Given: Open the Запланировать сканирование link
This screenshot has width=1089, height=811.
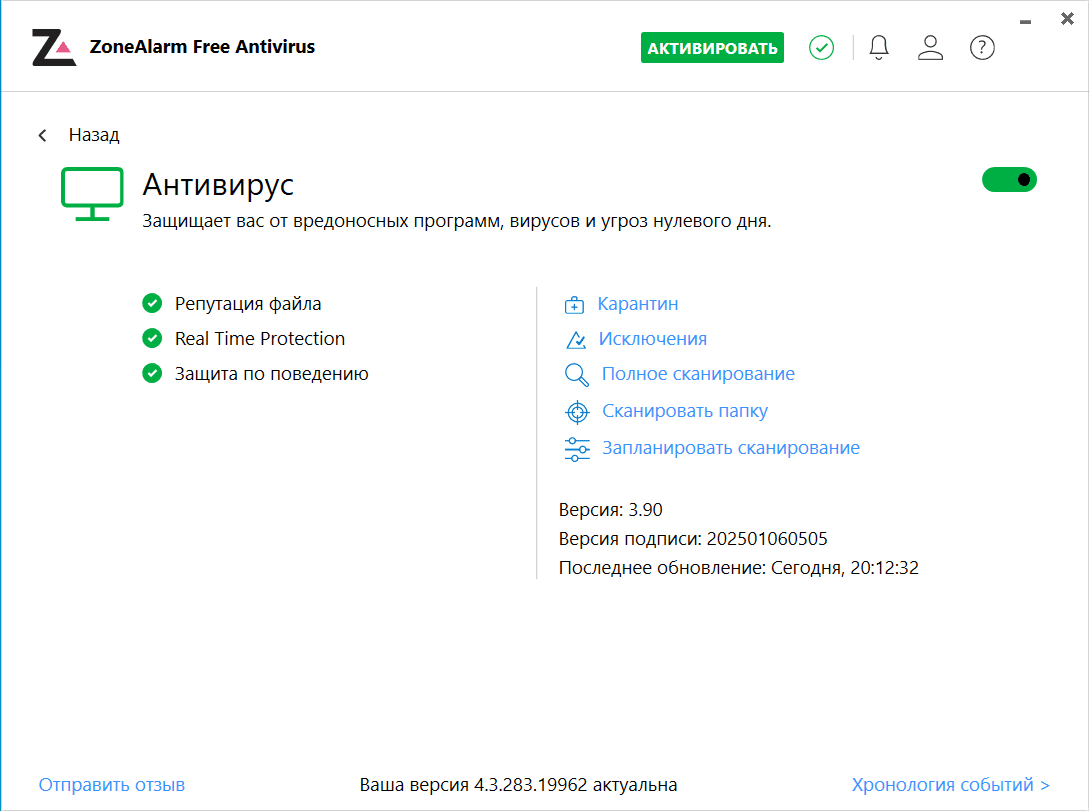Looking at the screenshot, I should click(731, 448).
